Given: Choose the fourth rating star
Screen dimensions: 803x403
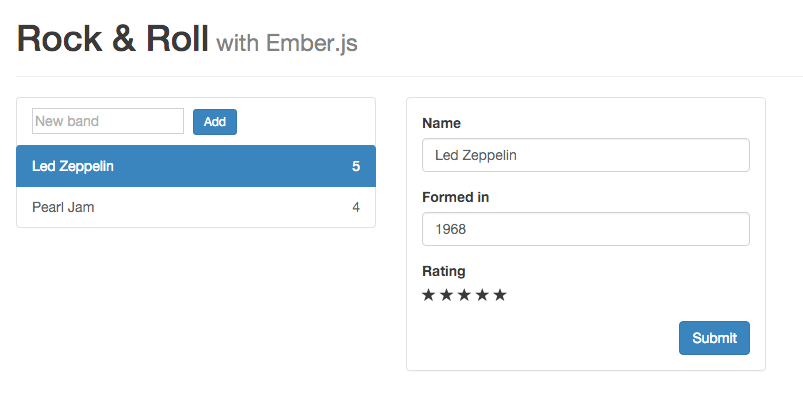Looking at the screenshot, I should coord(483,295).
